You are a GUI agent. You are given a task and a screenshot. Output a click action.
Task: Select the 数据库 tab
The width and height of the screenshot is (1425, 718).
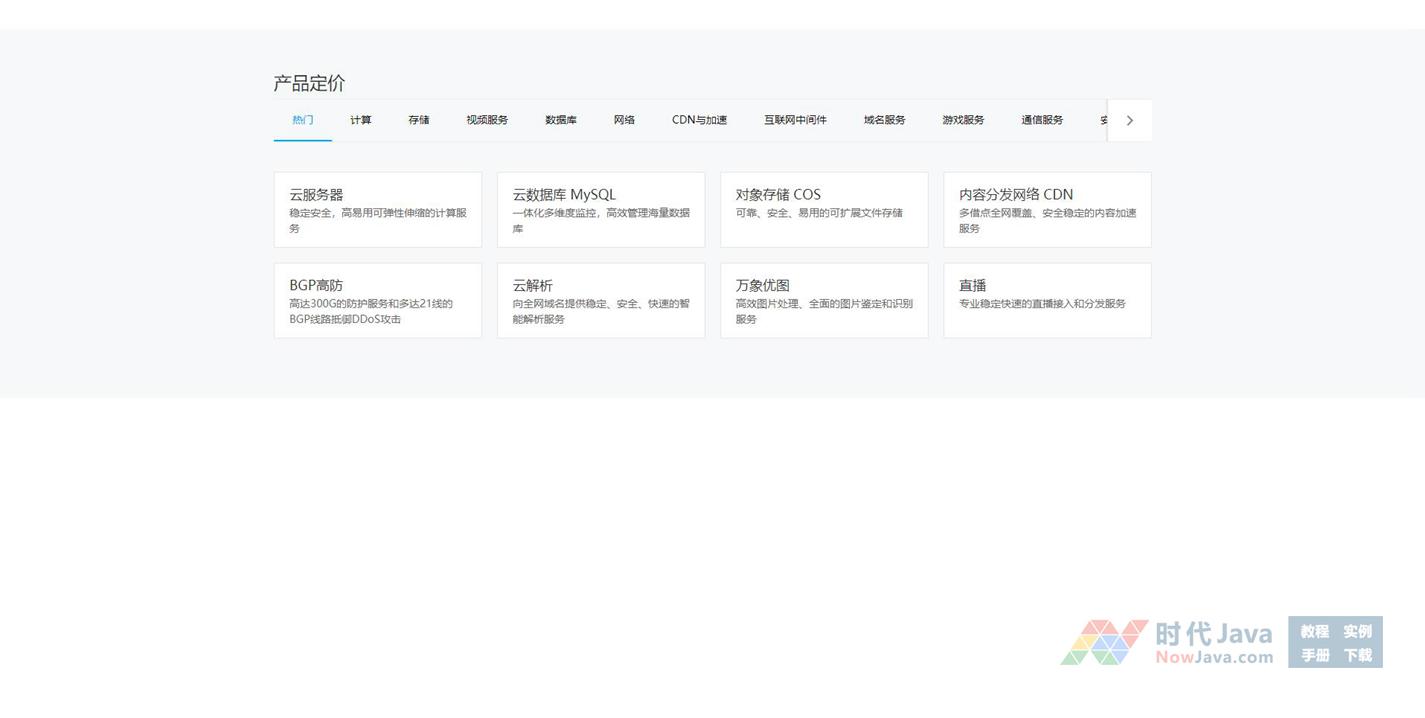(x=560, y=120)
